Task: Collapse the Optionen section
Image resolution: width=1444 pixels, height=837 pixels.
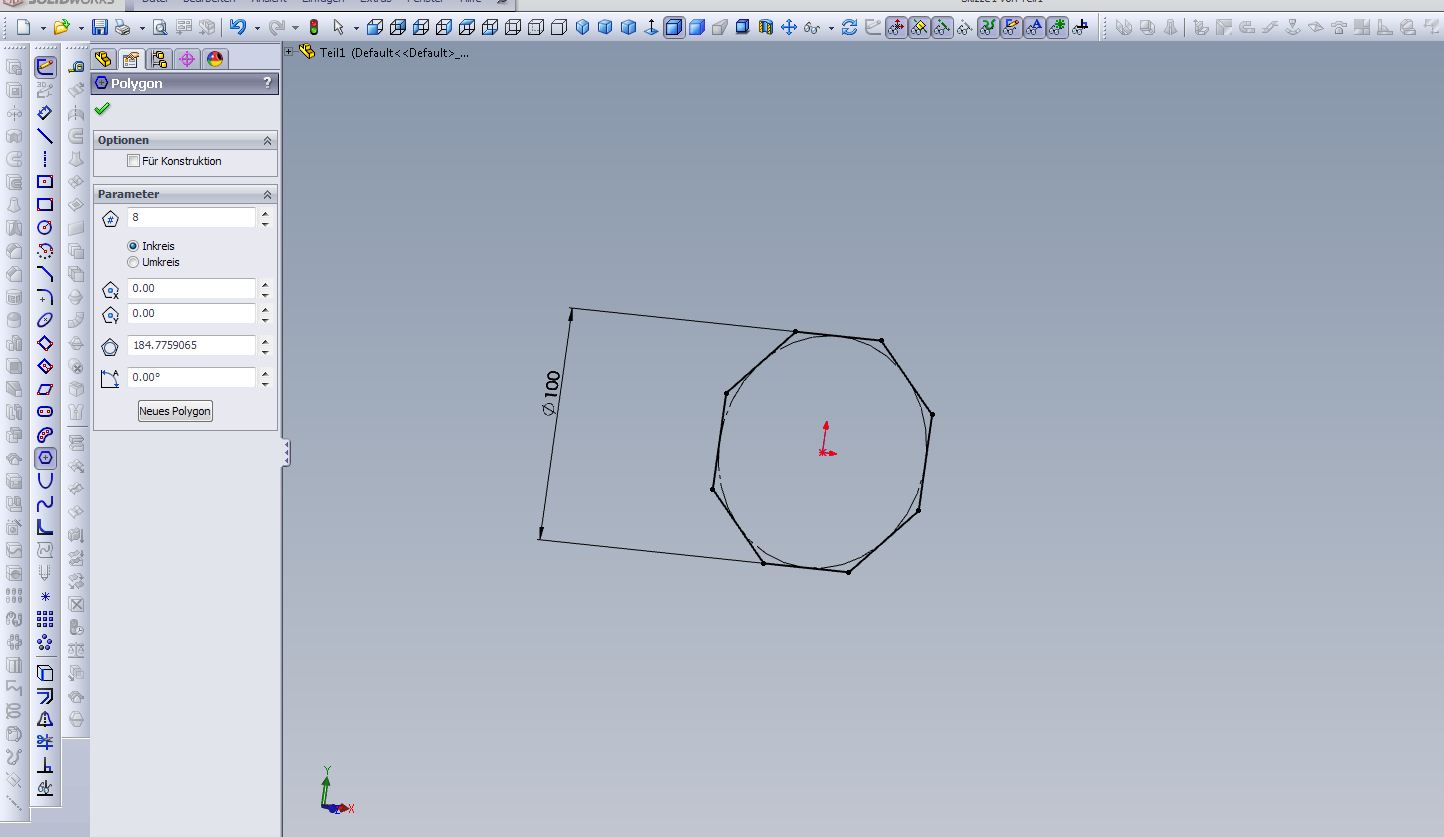Action: (267, 141)
